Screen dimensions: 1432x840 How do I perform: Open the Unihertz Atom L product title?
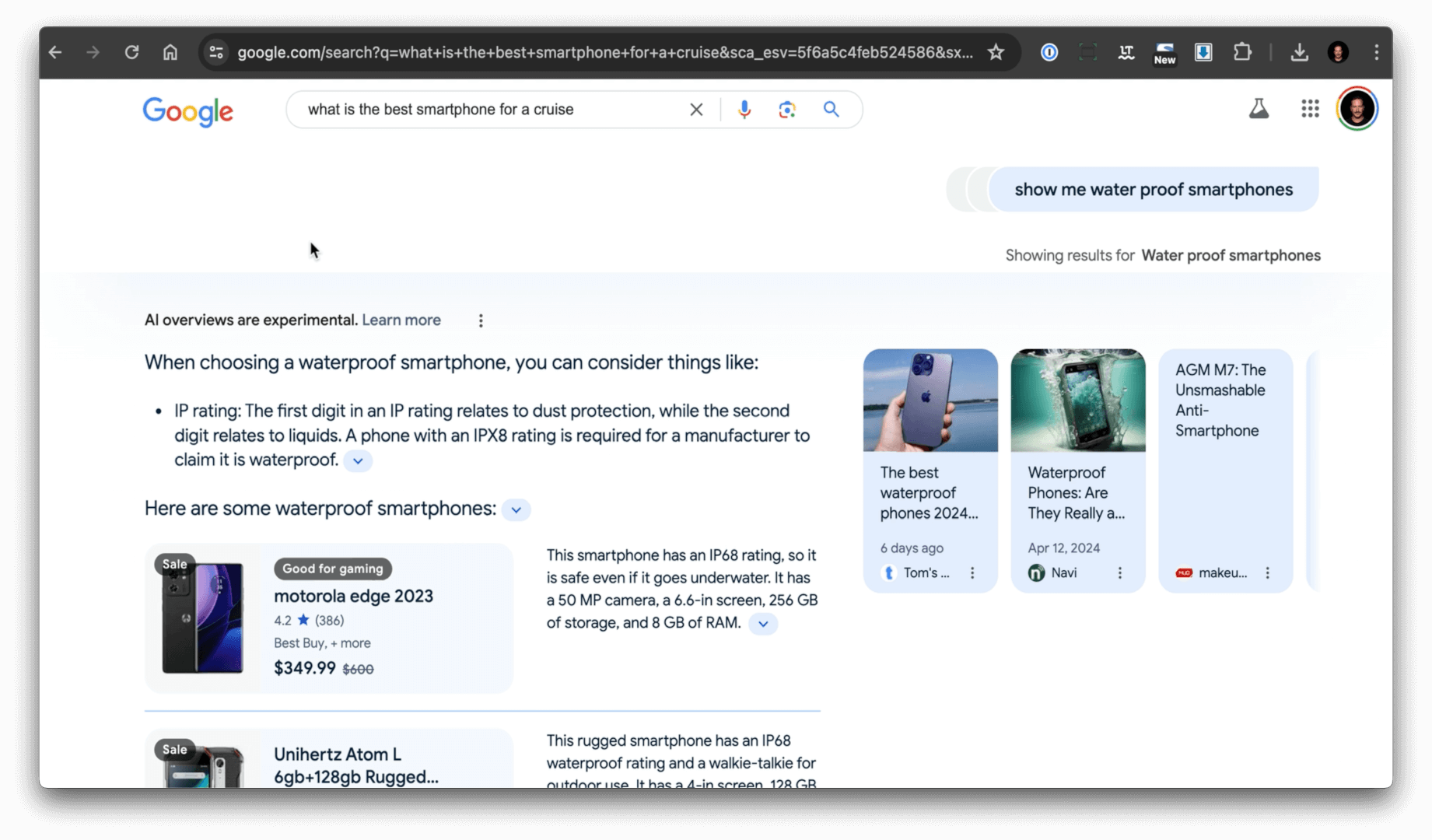coord(356,765)
